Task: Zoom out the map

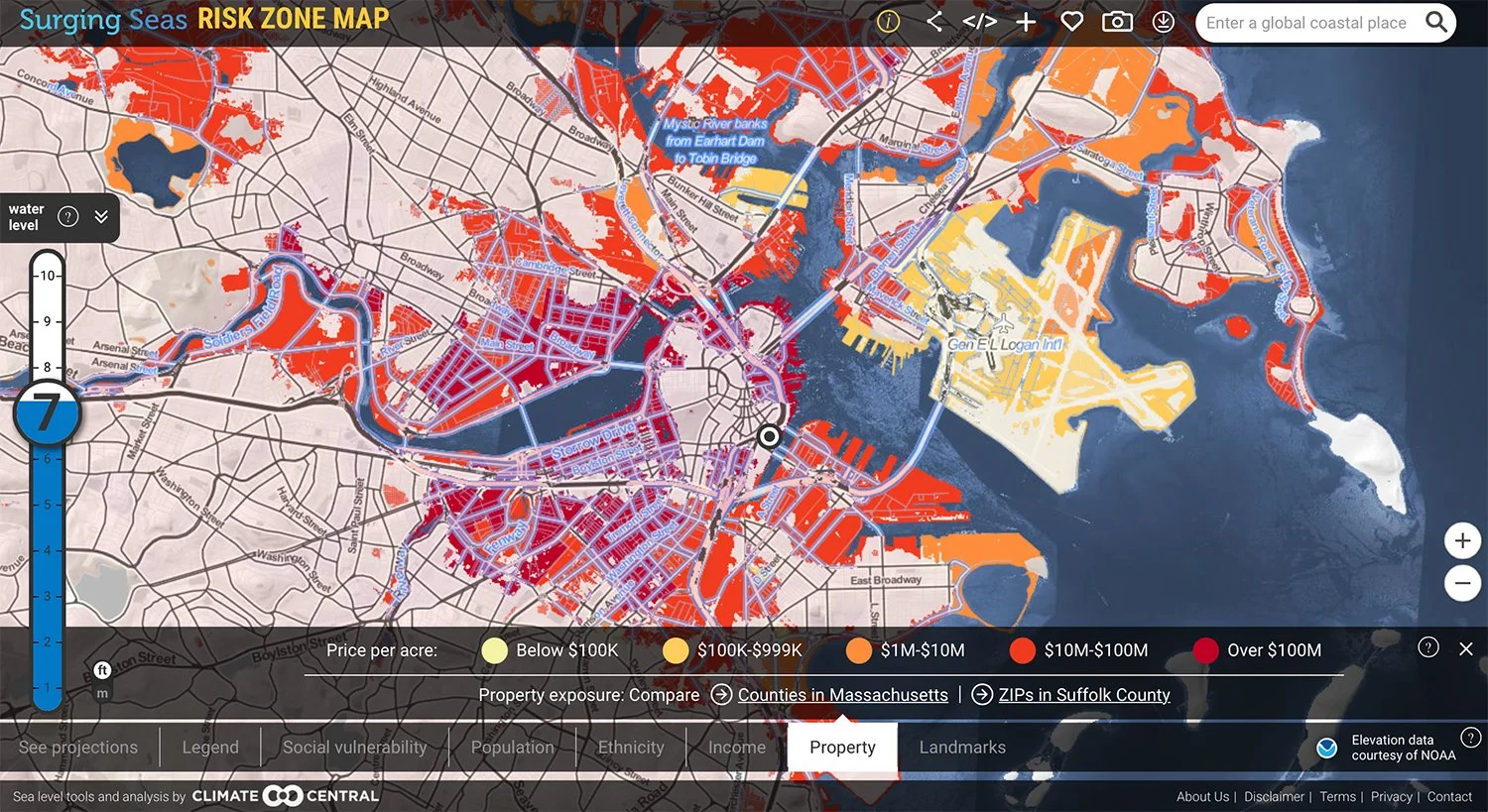Action: pos(1462,582)
